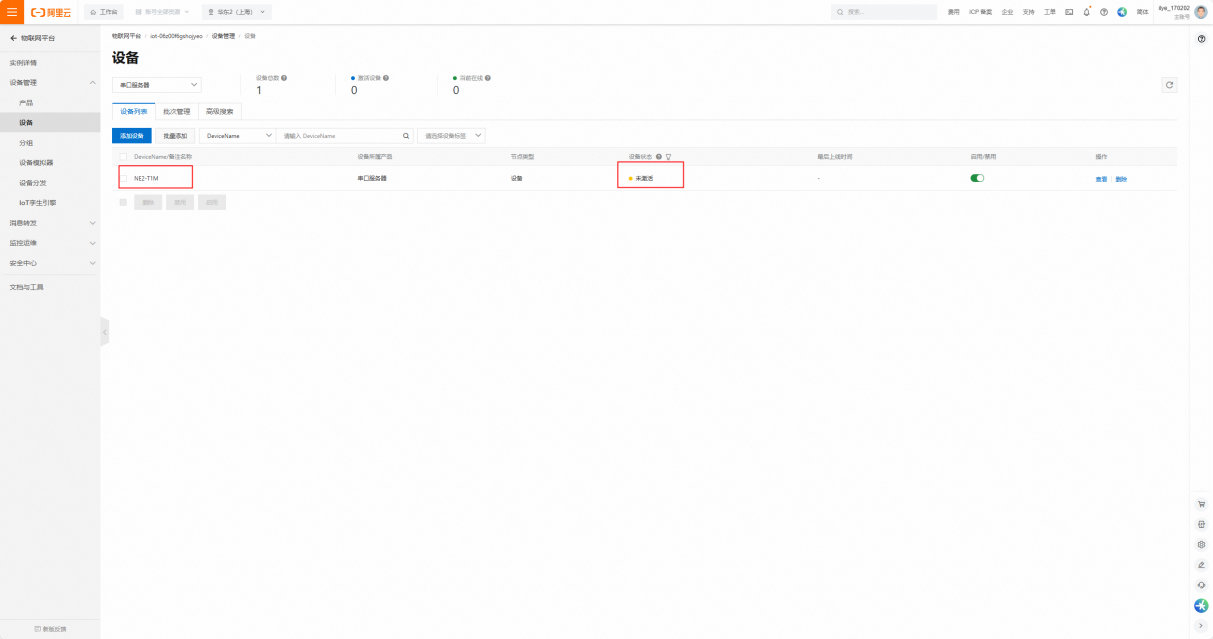Open the orange hamburger menu
1213x639 pixels.
(12, 12)
